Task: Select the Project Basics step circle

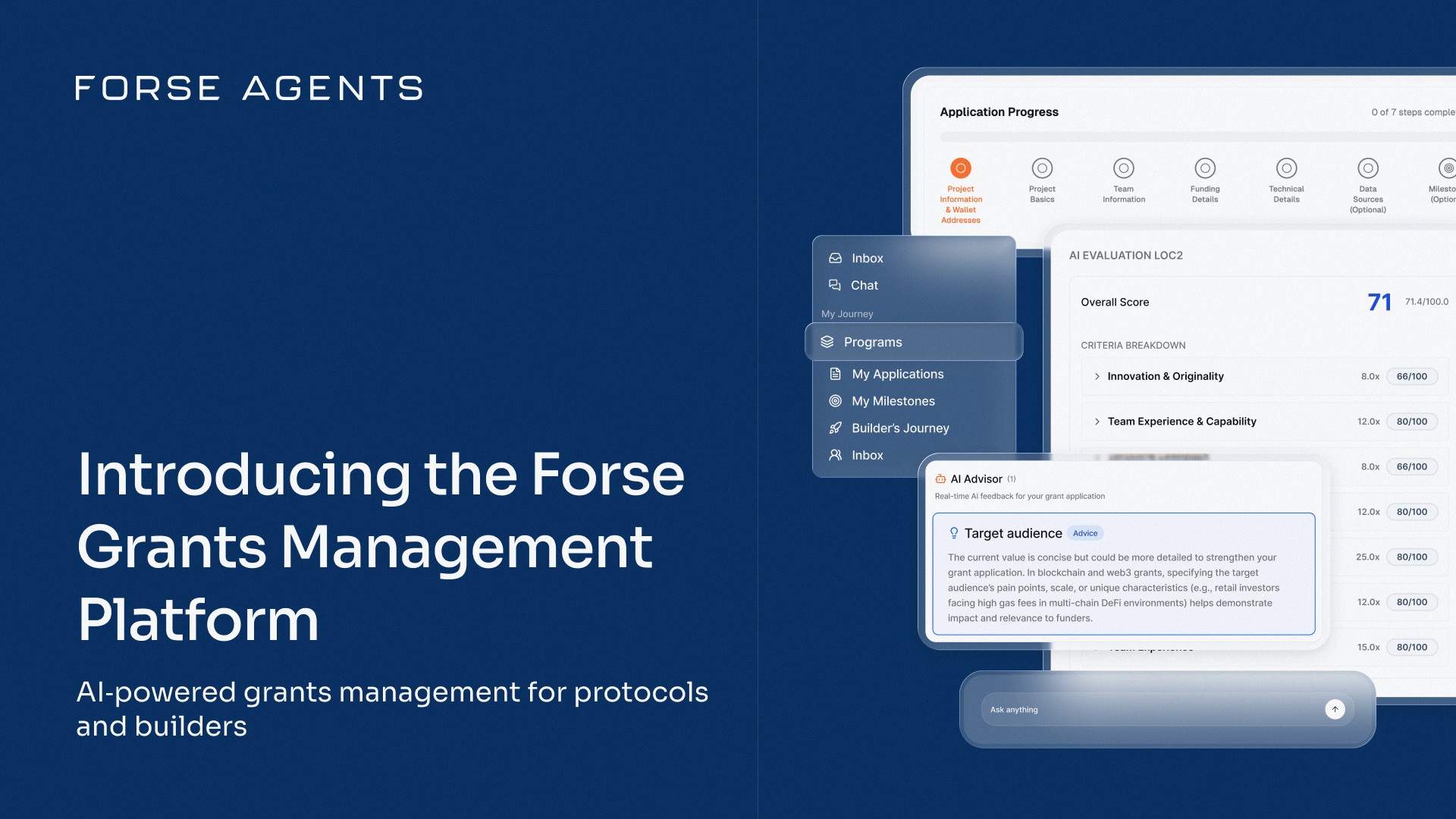Action: [x=1042, y=168]
